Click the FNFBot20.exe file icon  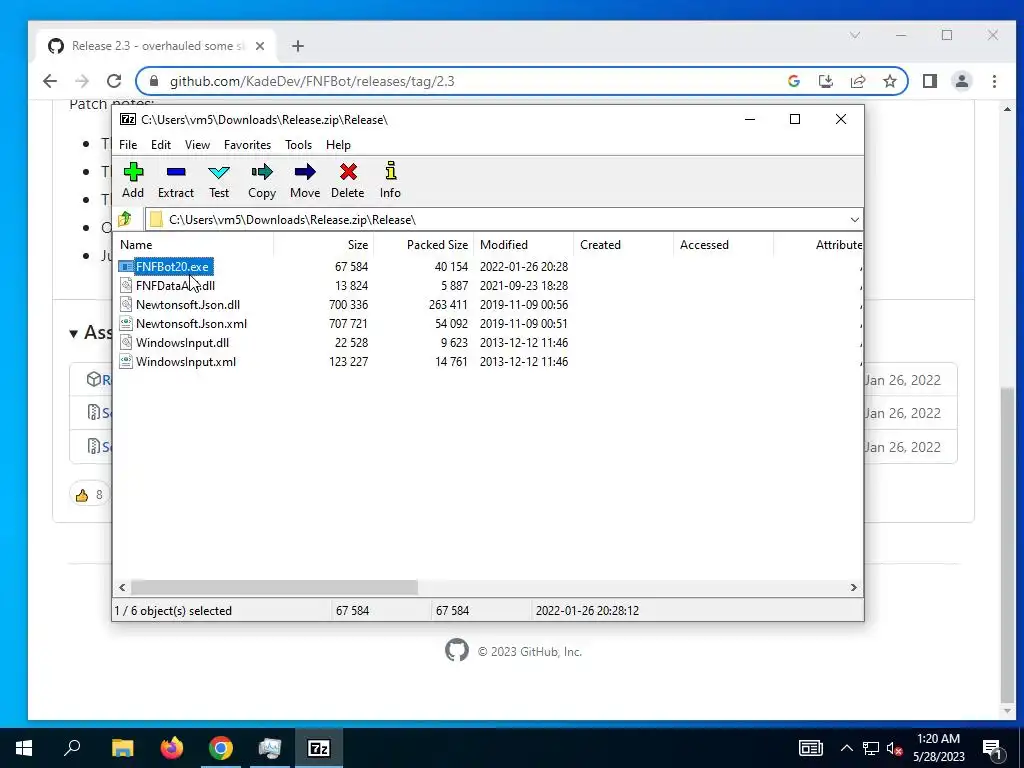pos(126,266)
